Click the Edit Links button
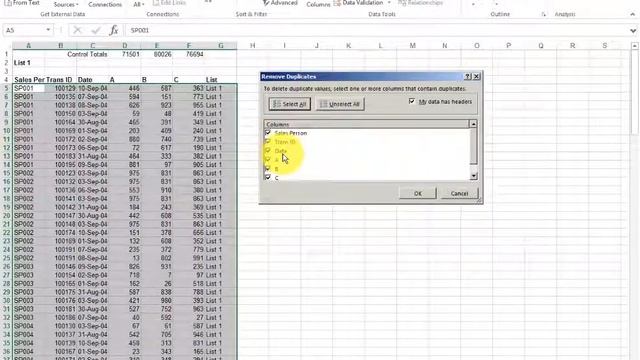640x360 pixels. pyautogui.click(x=169, y=3)
